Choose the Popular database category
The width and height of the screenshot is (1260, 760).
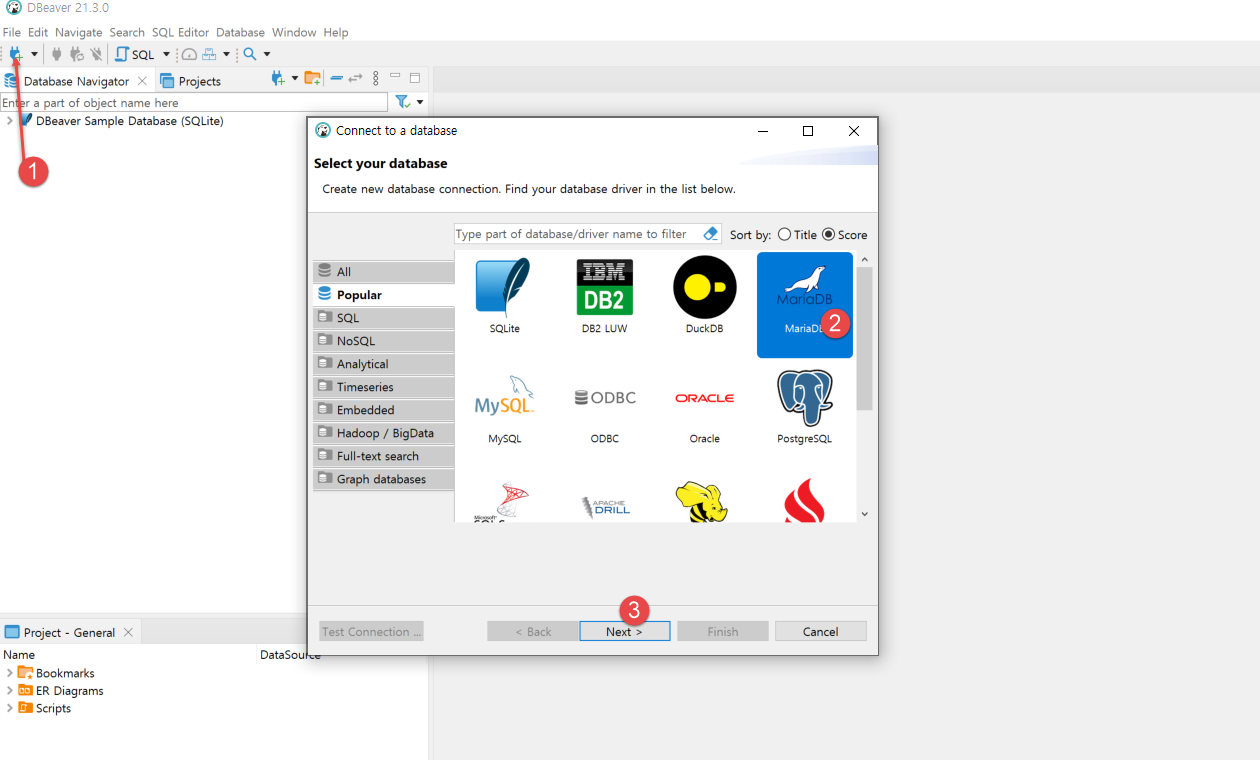point(384,295)
